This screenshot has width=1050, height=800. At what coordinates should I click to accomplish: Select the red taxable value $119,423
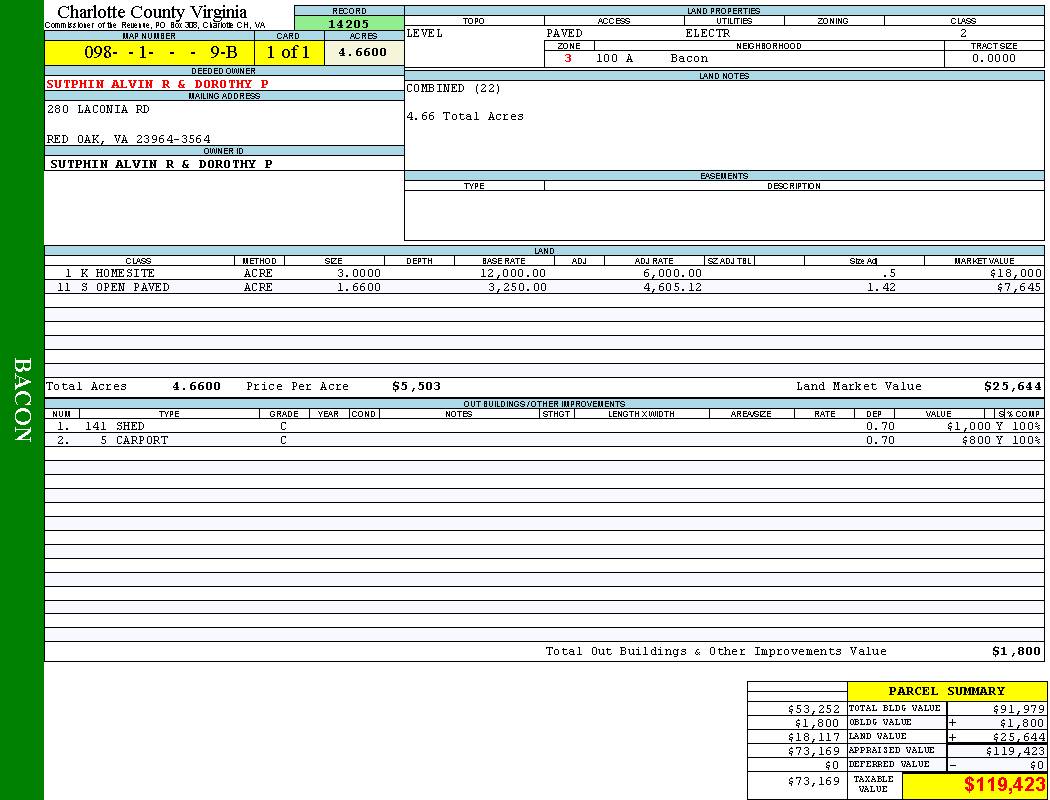1004,785
